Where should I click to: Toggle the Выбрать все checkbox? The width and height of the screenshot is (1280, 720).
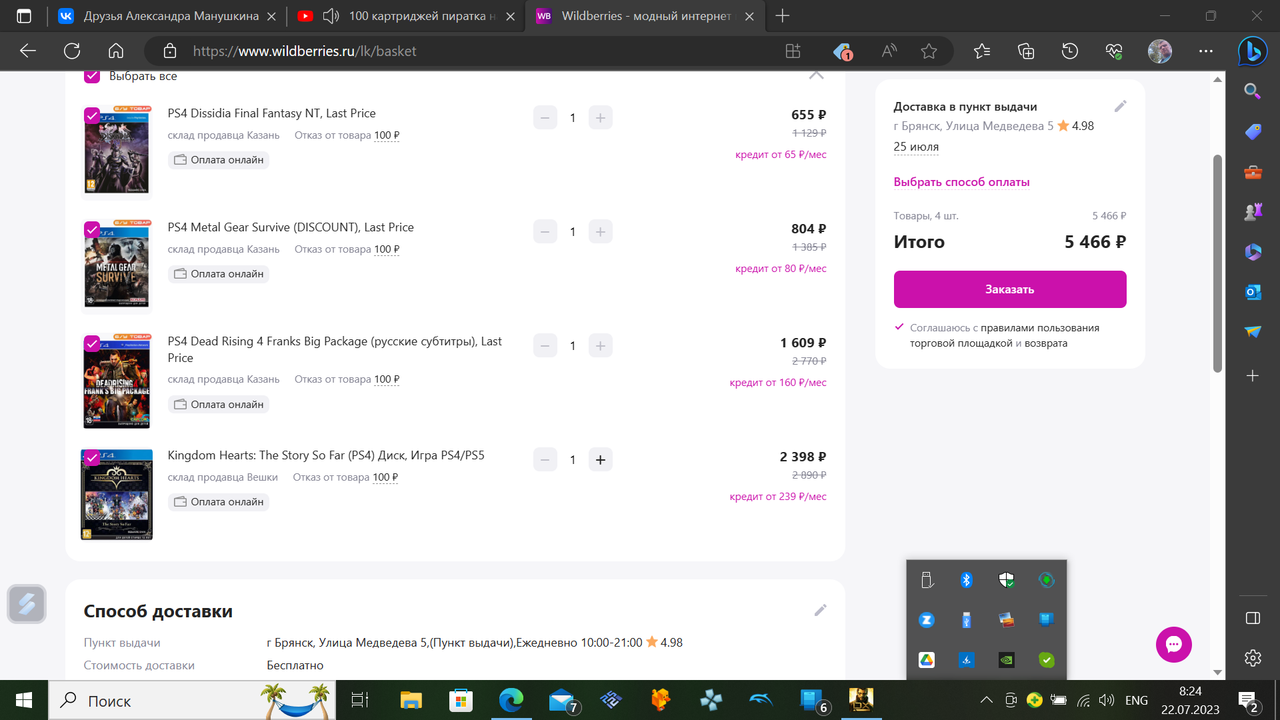click(x=92, y=76)
